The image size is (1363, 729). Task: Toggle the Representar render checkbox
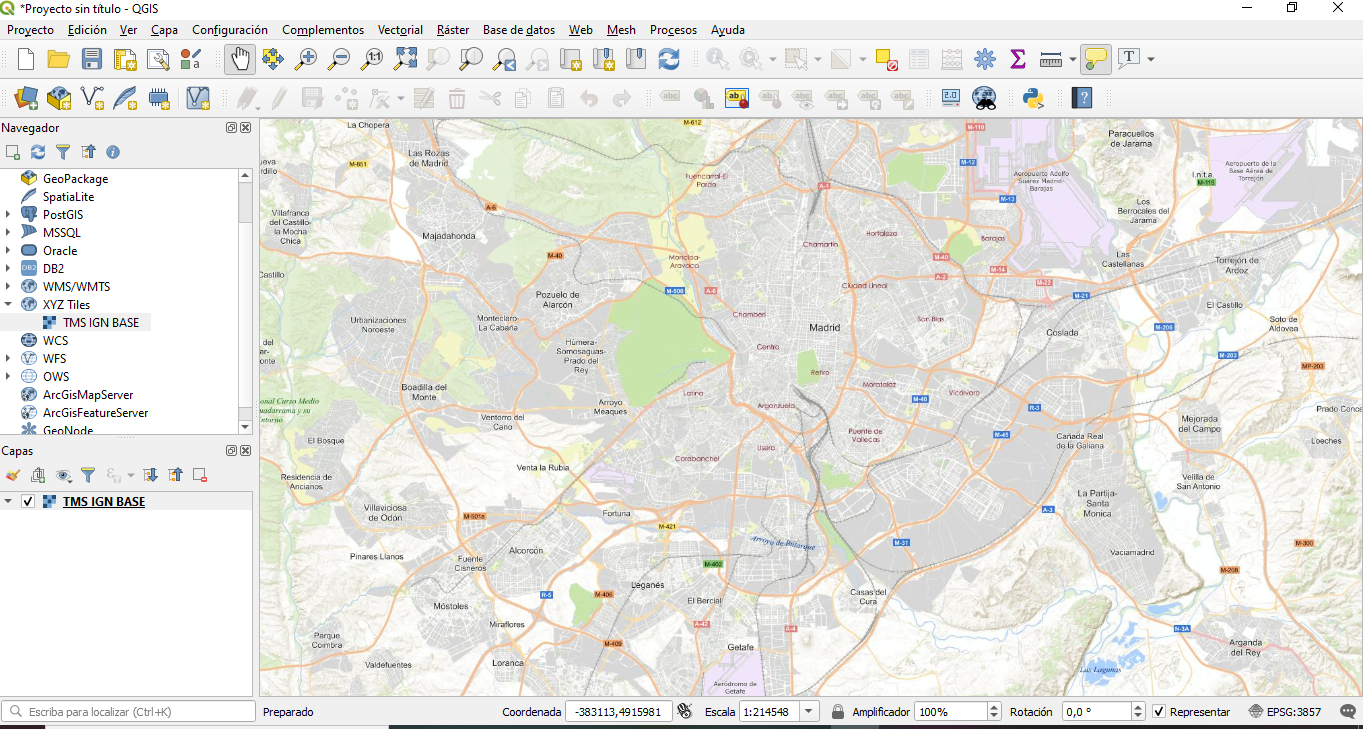(1159, 712)
